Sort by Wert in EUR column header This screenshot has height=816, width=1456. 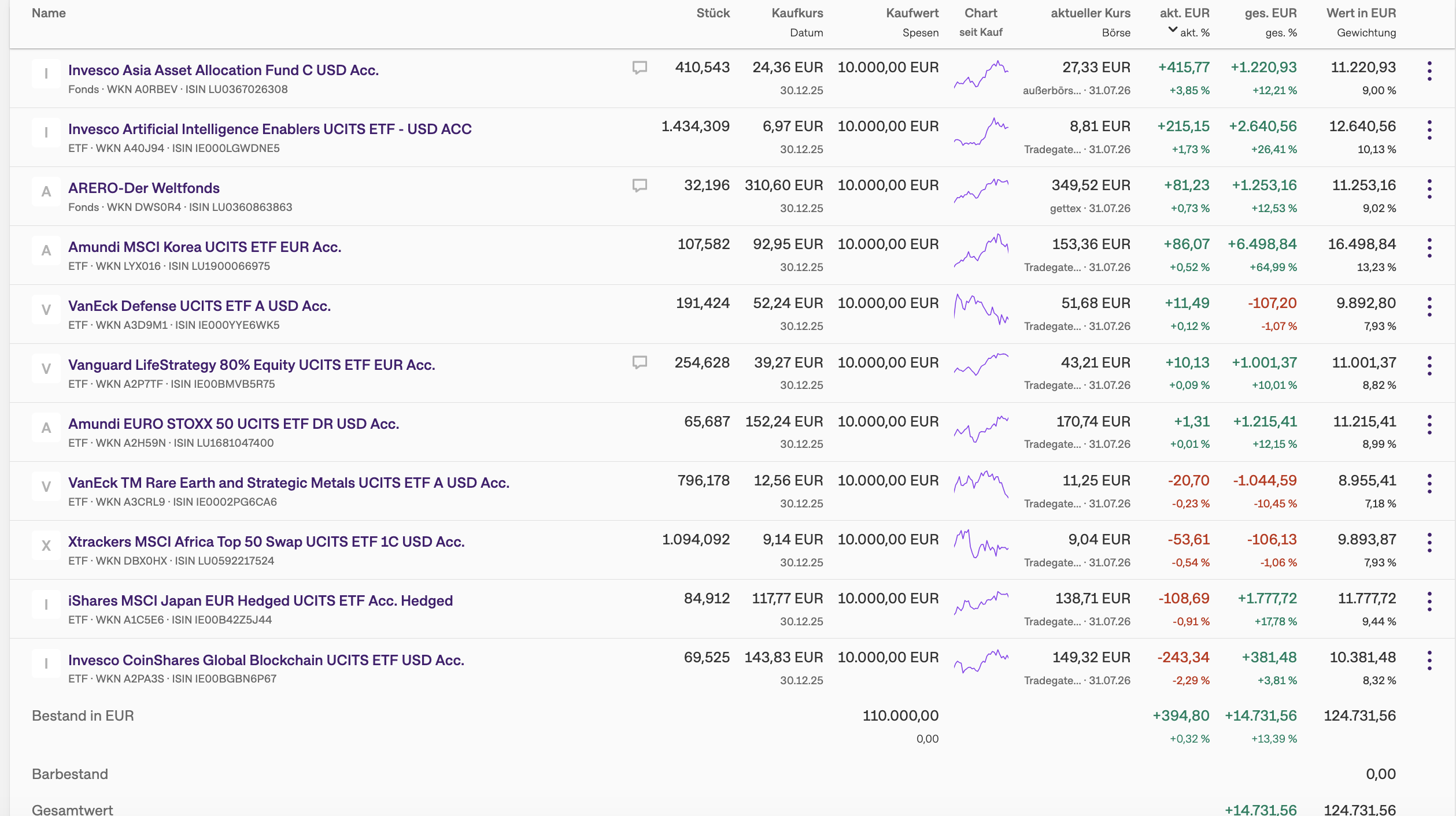(1361, 13)
